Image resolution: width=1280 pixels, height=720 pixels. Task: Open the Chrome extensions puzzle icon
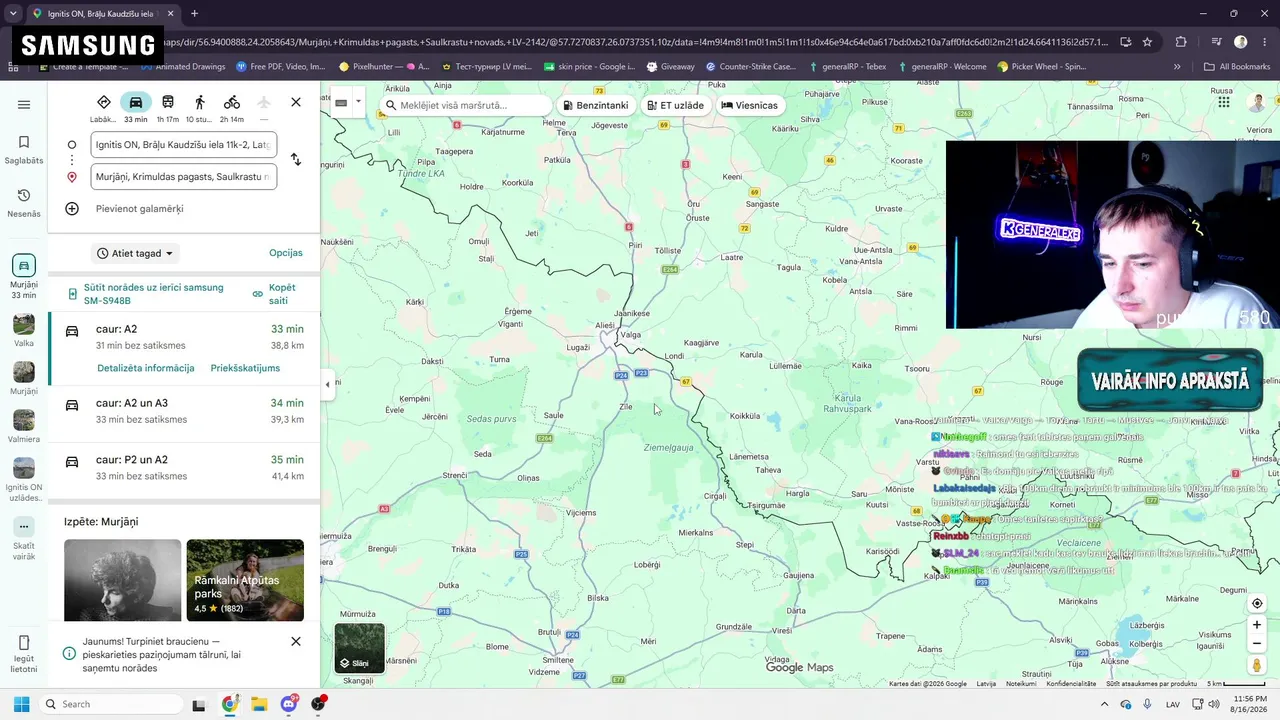coord(1181,42)
